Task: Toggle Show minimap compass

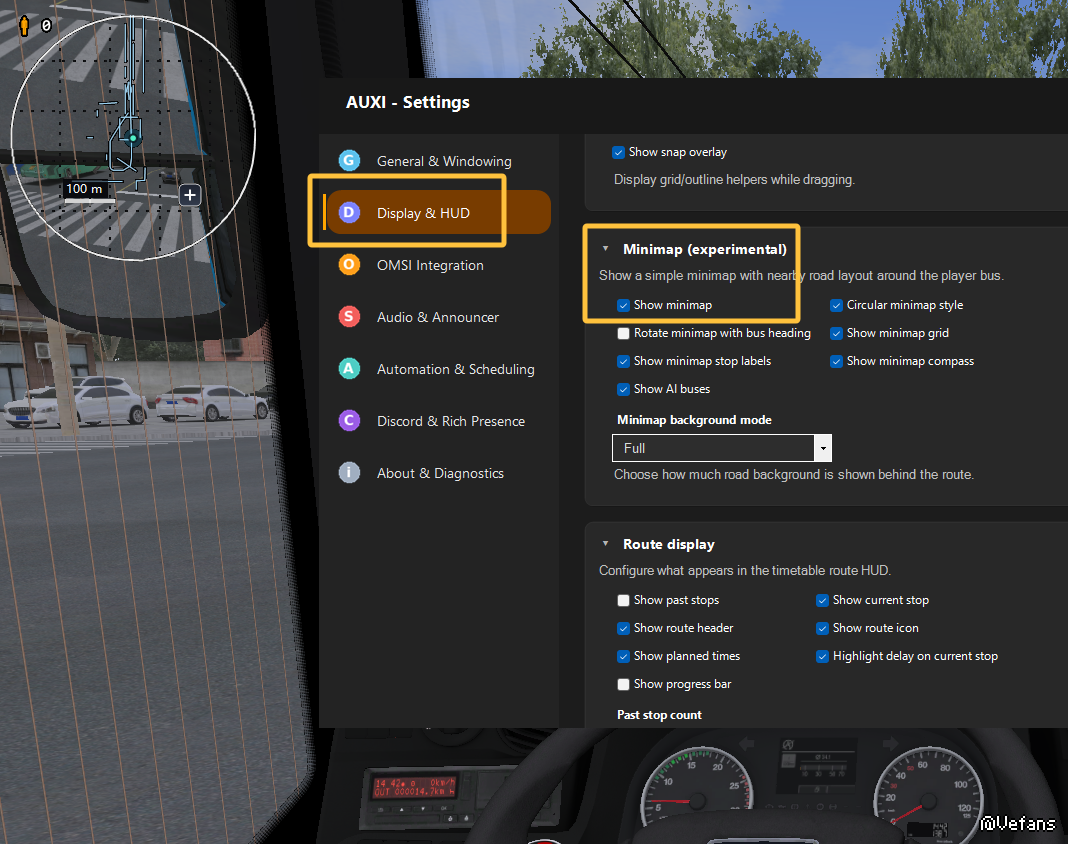Action: [836, 361]
